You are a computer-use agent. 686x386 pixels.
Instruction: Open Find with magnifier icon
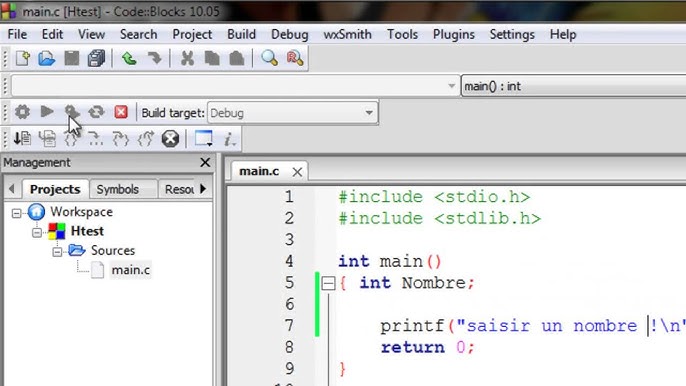[270, 58]
